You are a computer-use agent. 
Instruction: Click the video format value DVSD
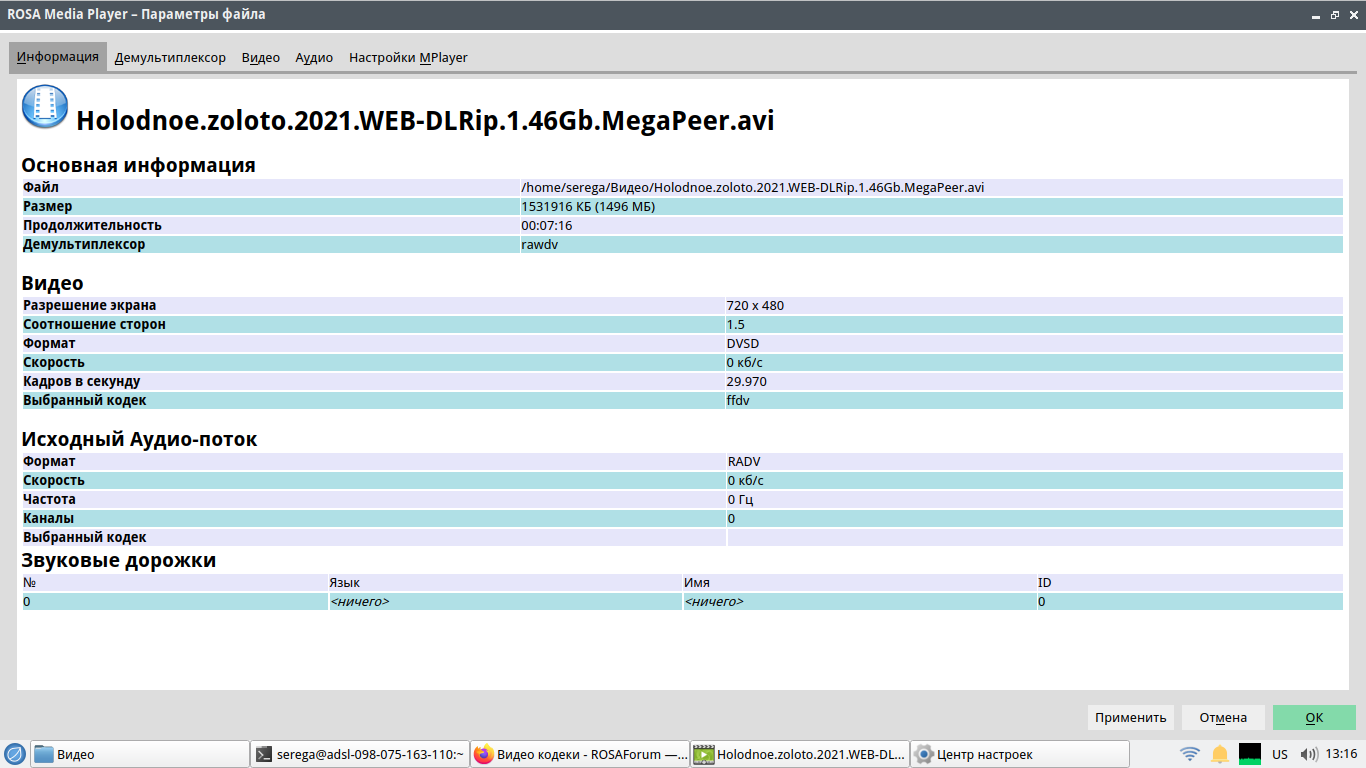tap(744, 343)
